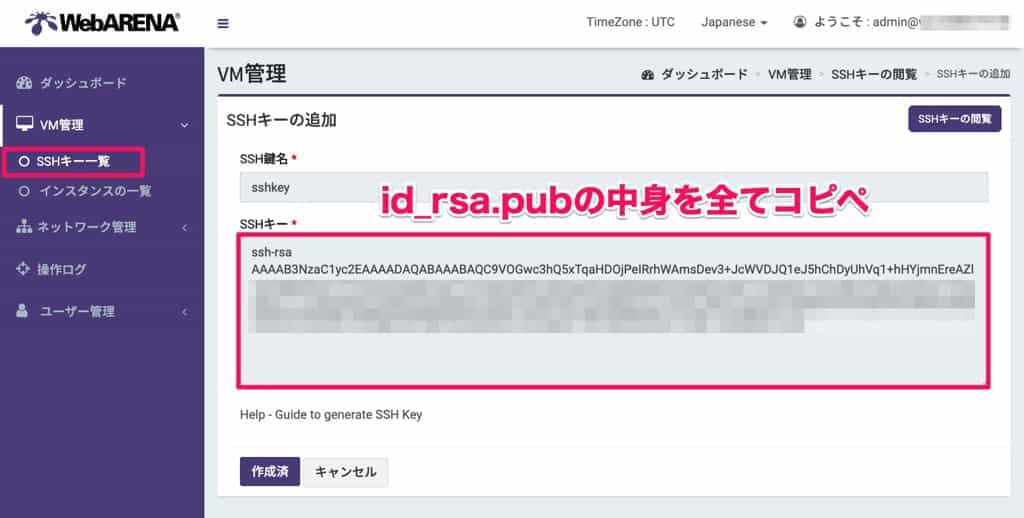Click the SSHキーの追加 panel heading

[281, 120]
